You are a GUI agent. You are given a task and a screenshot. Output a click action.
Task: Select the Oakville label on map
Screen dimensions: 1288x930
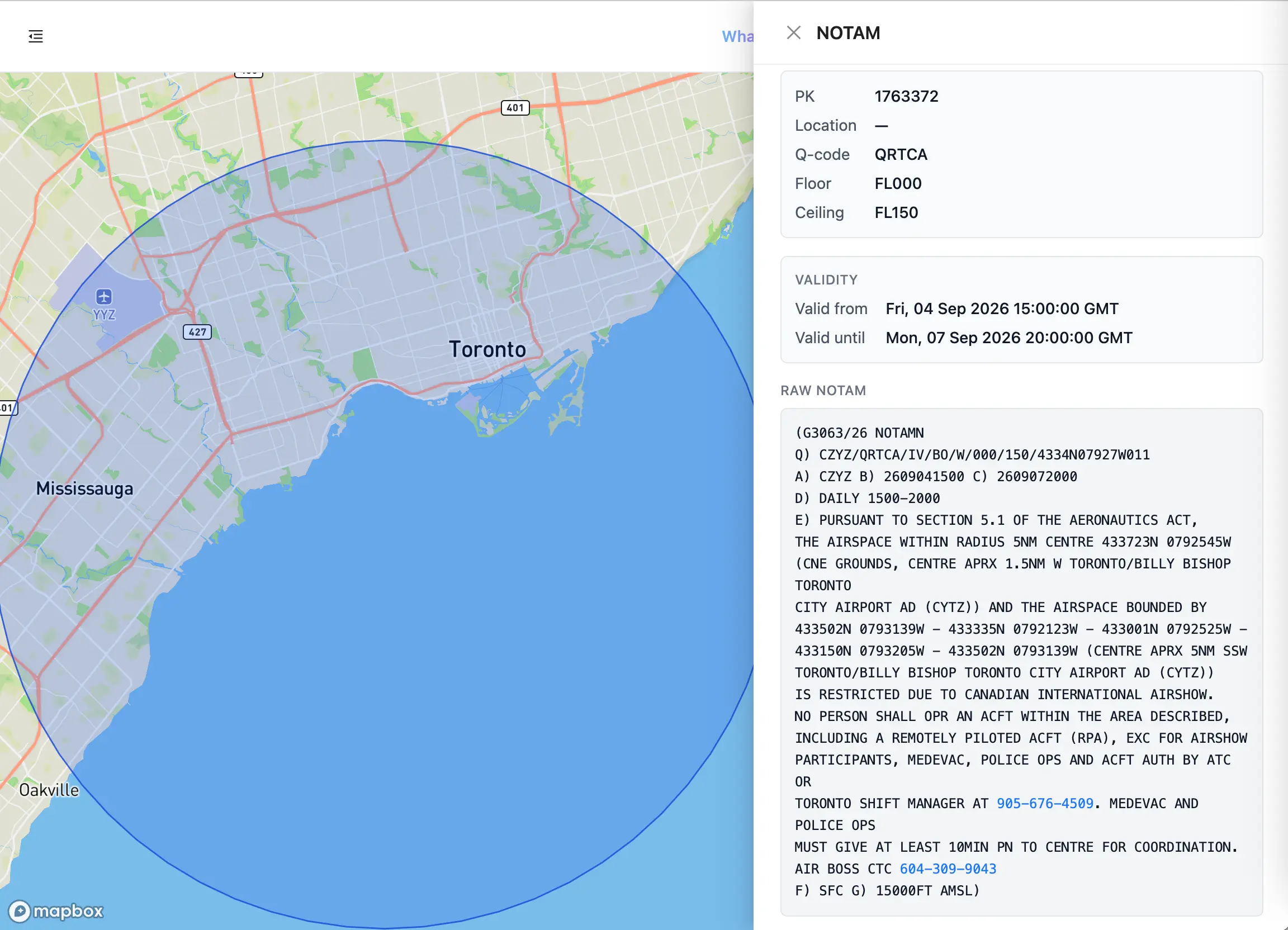49,790
